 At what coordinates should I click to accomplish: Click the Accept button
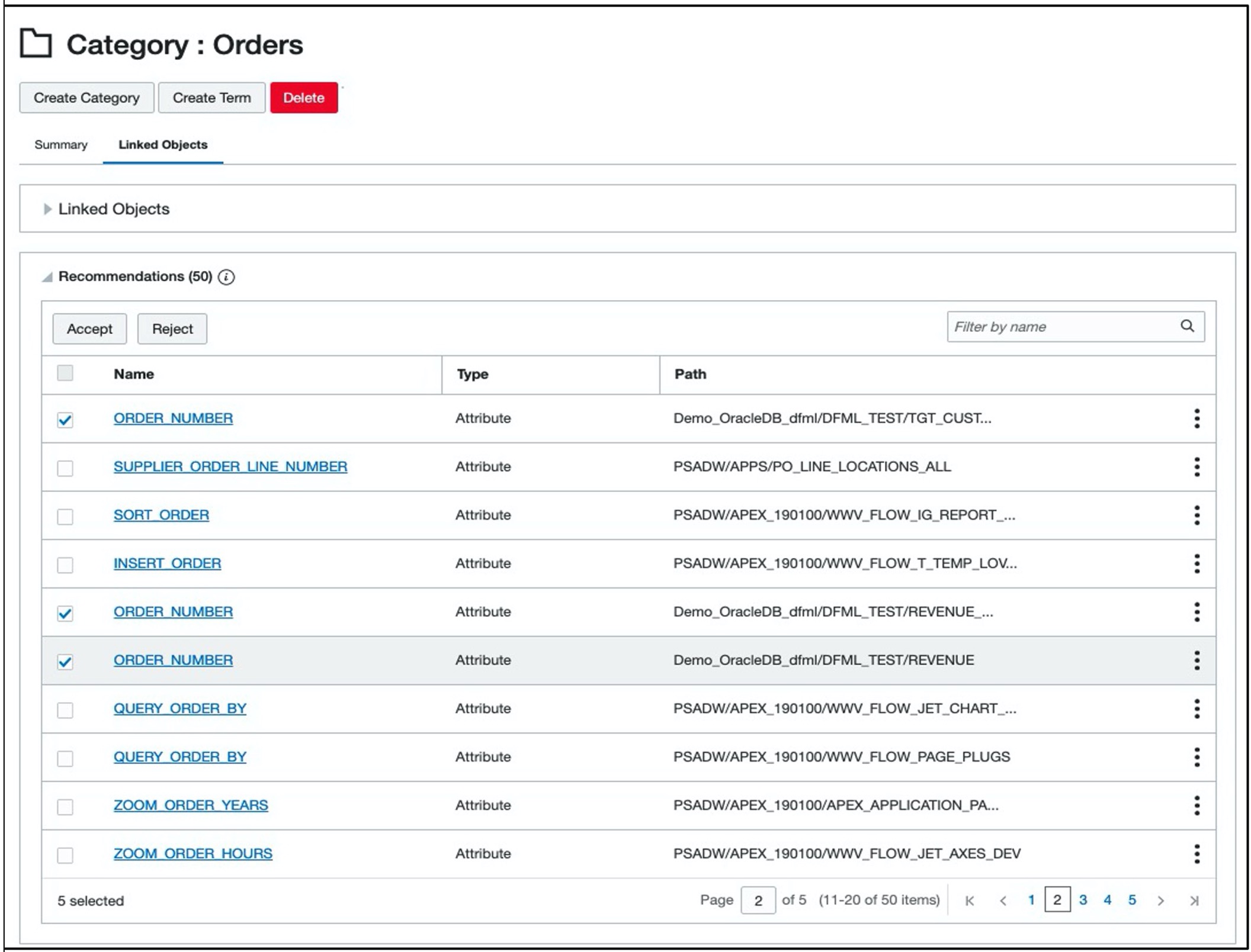click(89, 329)
